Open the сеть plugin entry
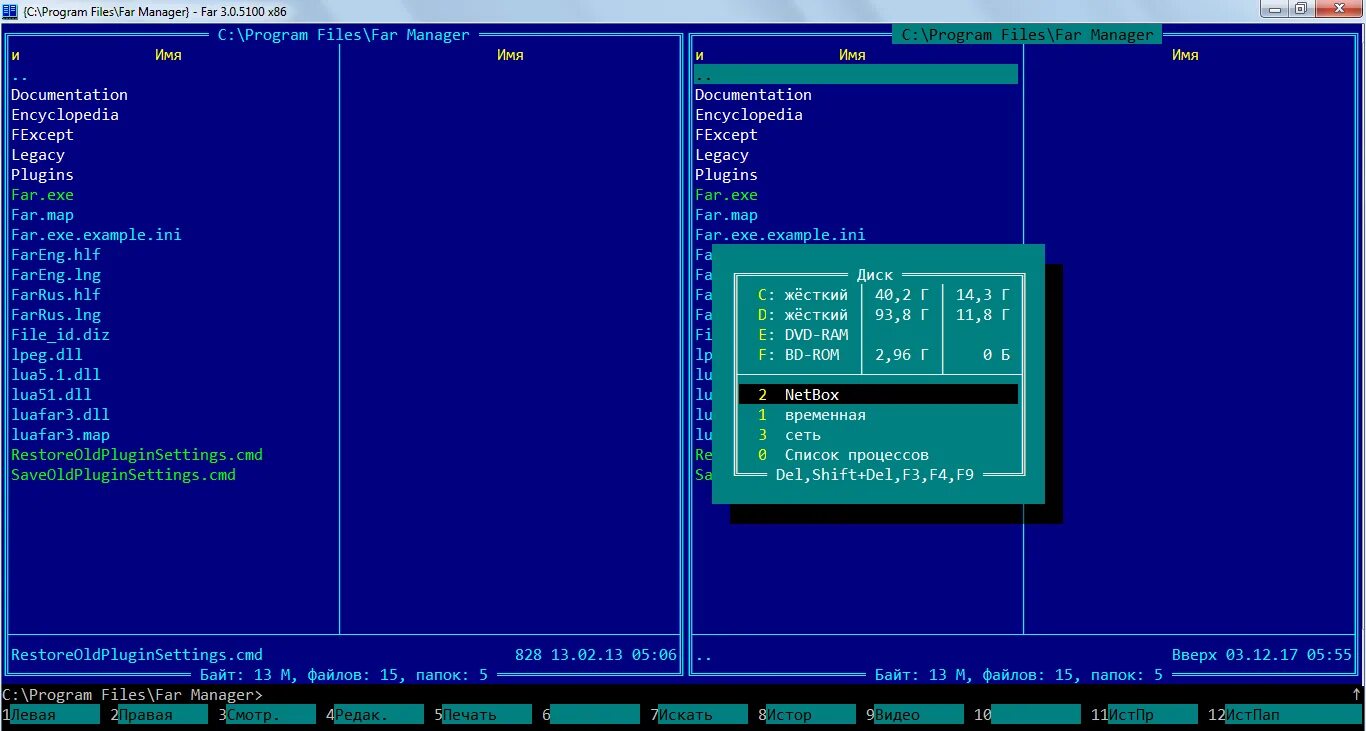The height and width of the screenshot is (731, 1366). [878, 435]
